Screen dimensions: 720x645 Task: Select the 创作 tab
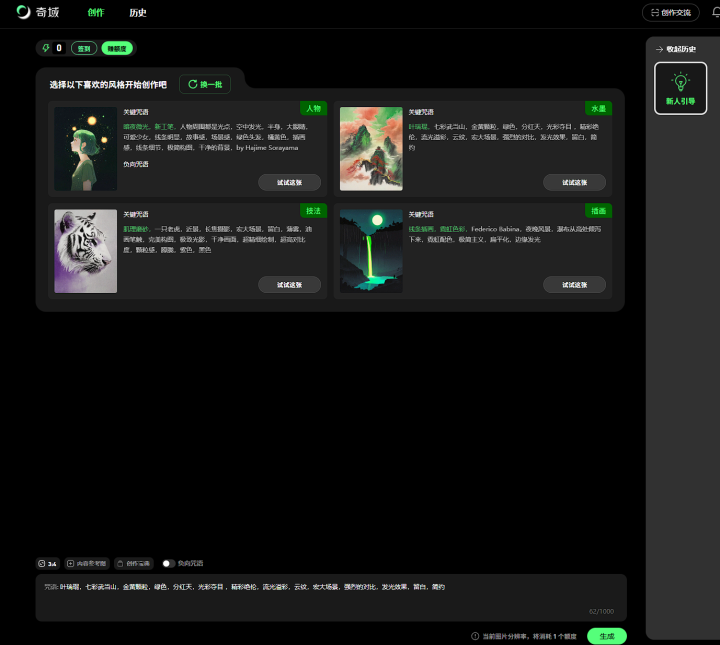pyautogui.click(x=96, y=13)
